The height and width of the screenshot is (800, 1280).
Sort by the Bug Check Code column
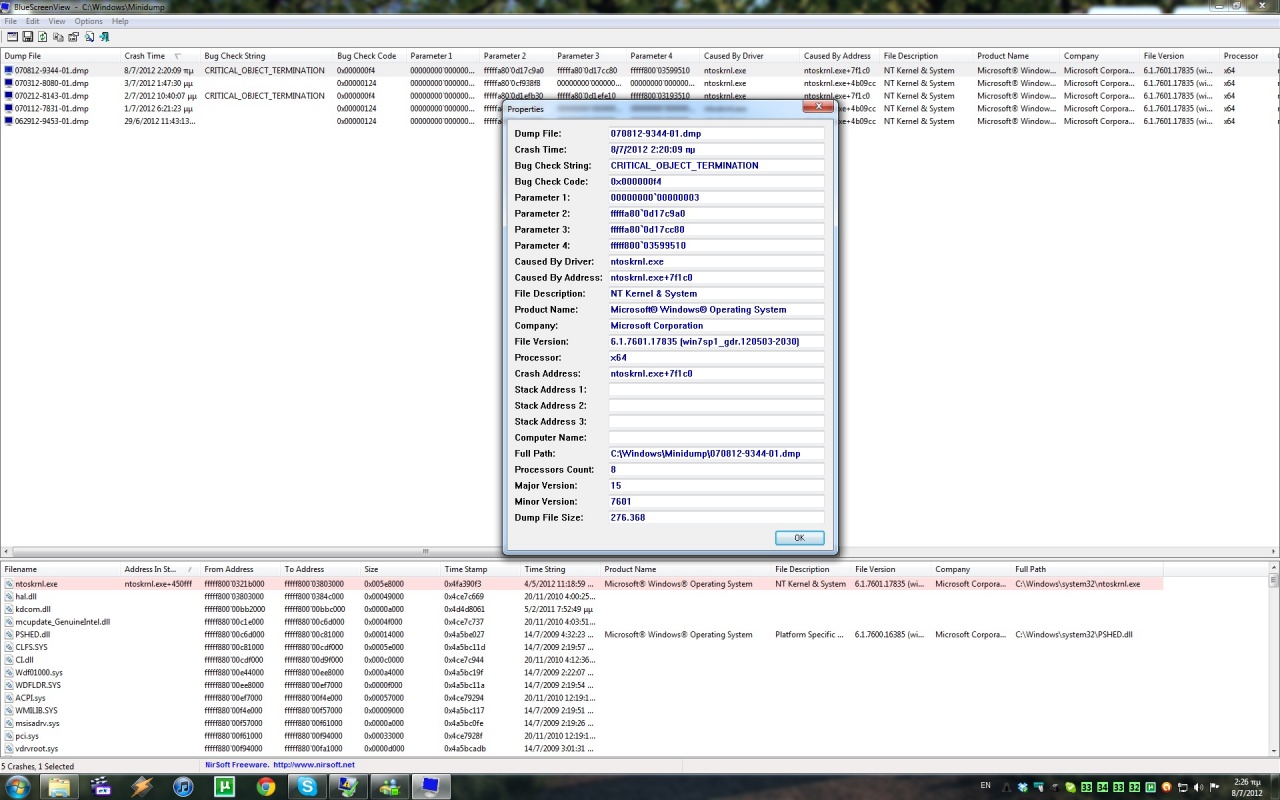click(370, 56)
